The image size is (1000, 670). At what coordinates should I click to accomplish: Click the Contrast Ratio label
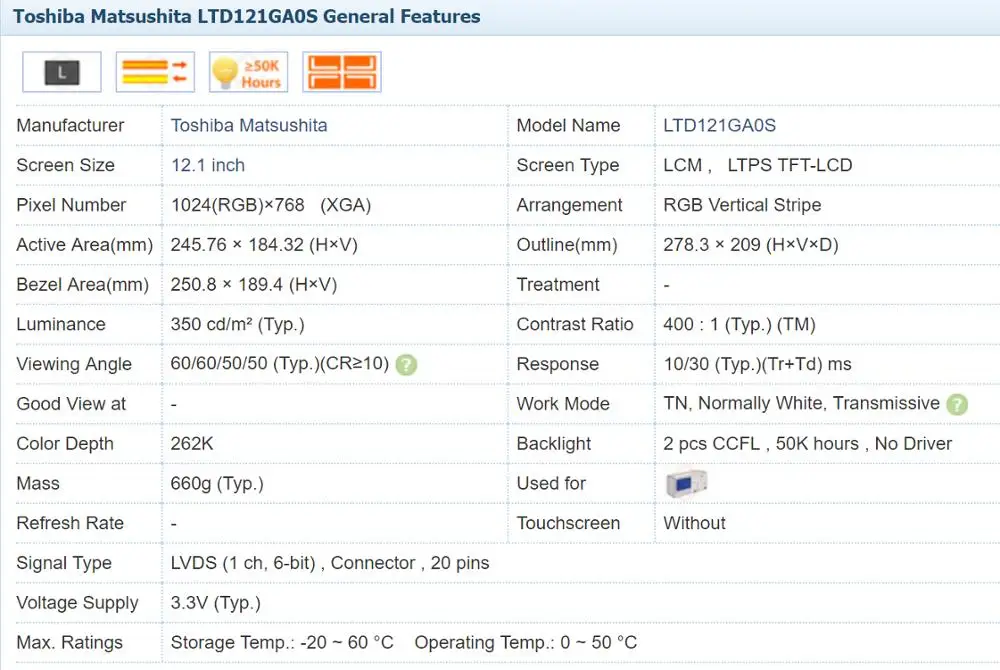pyautogui.click(x=575, y=324)
